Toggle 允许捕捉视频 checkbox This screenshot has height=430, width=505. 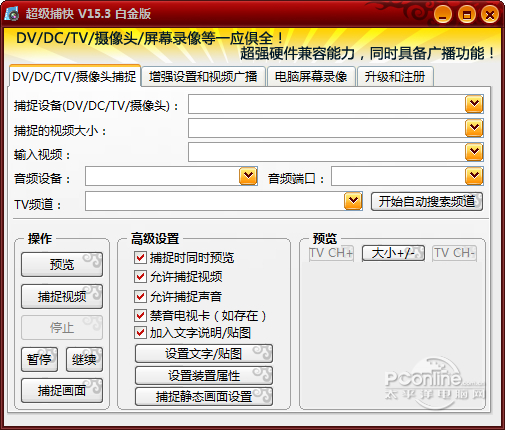[140, 276]
